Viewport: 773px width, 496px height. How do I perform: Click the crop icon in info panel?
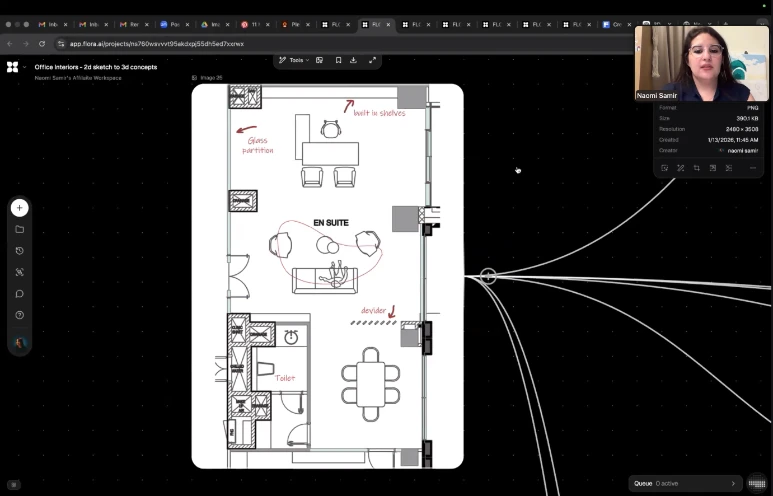(x=696, y=168)
